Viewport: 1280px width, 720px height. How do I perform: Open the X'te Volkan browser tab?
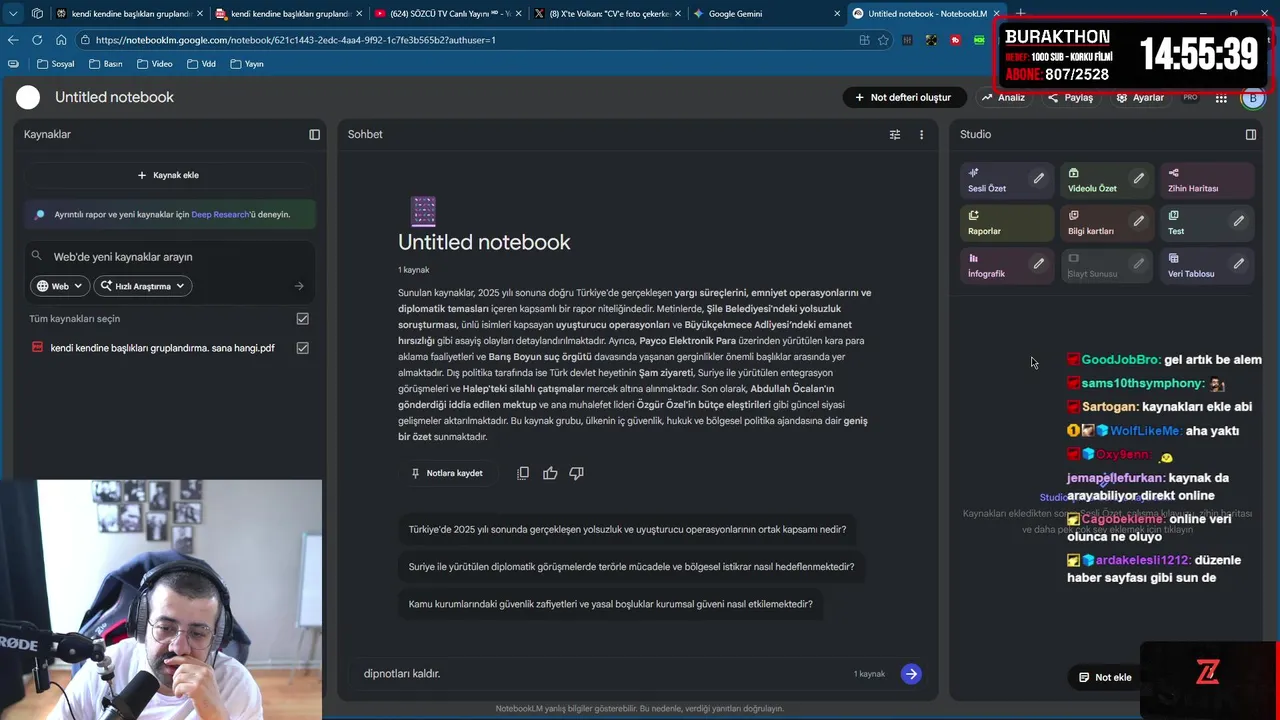point(606,14)
